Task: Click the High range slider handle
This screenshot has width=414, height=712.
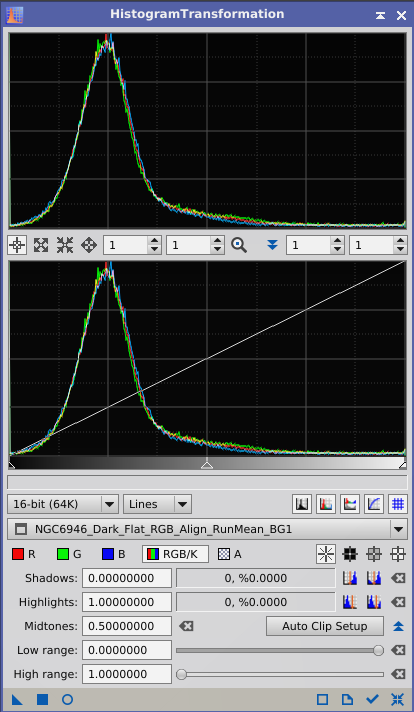Action: click(182, 674)
